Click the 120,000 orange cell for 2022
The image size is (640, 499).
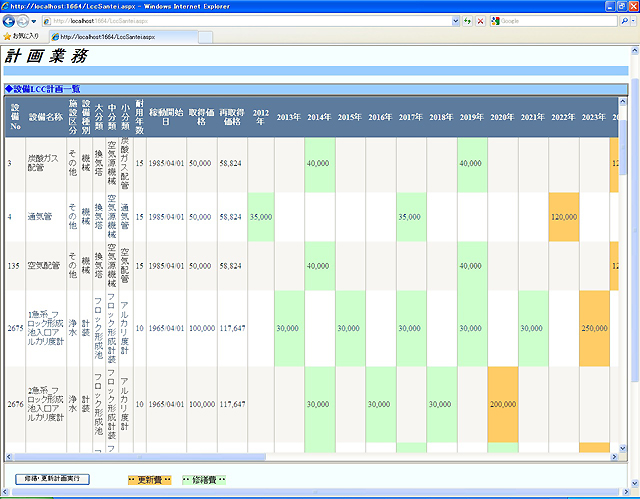[x=563, y=216]
